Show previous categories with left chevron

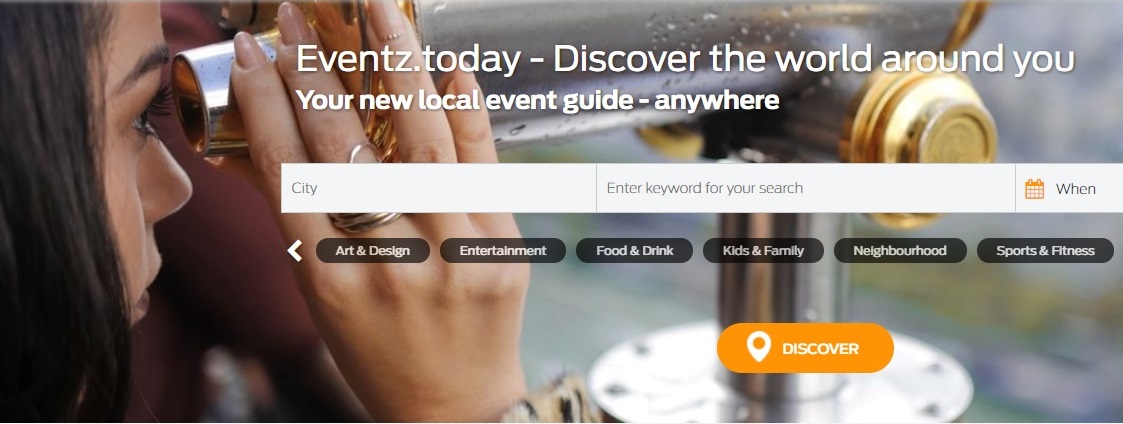click(294, 251)
